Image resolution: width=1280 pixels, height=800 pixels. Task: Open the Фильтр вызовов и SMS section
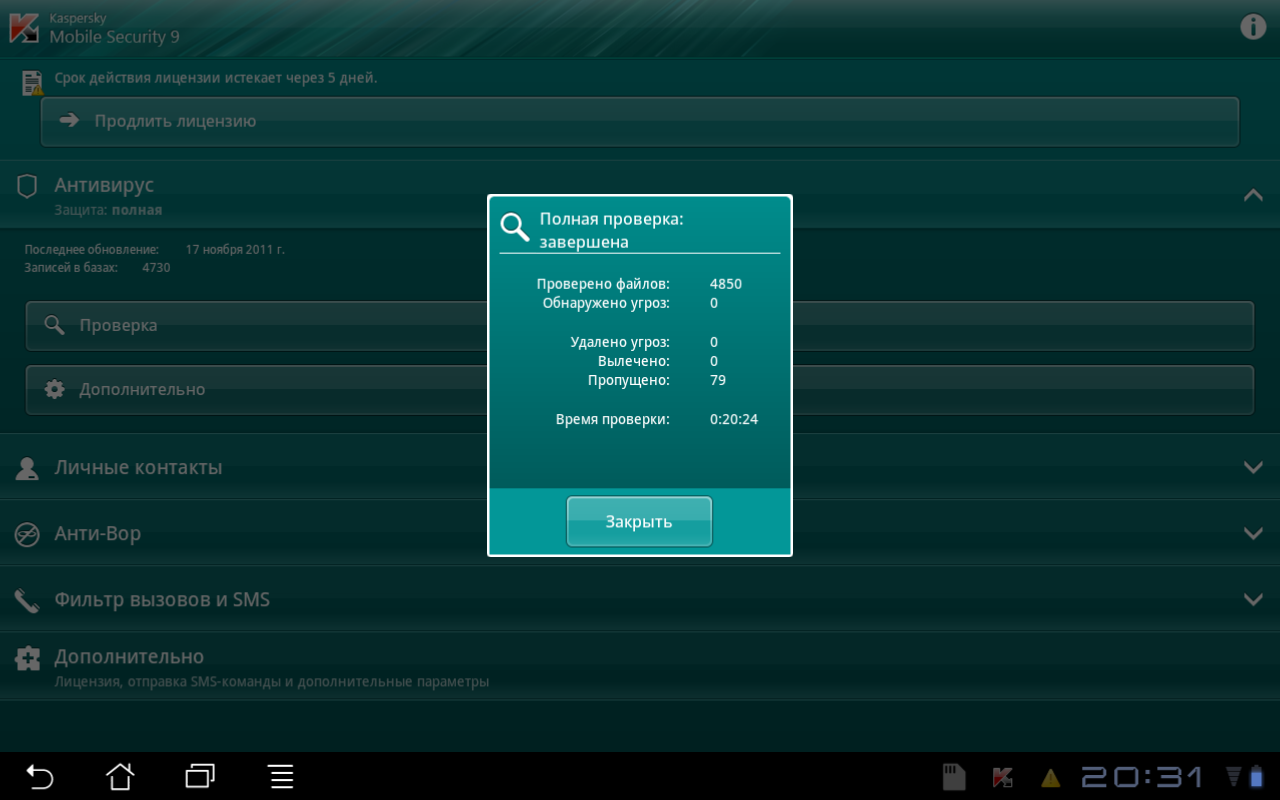tap(640, 599)
